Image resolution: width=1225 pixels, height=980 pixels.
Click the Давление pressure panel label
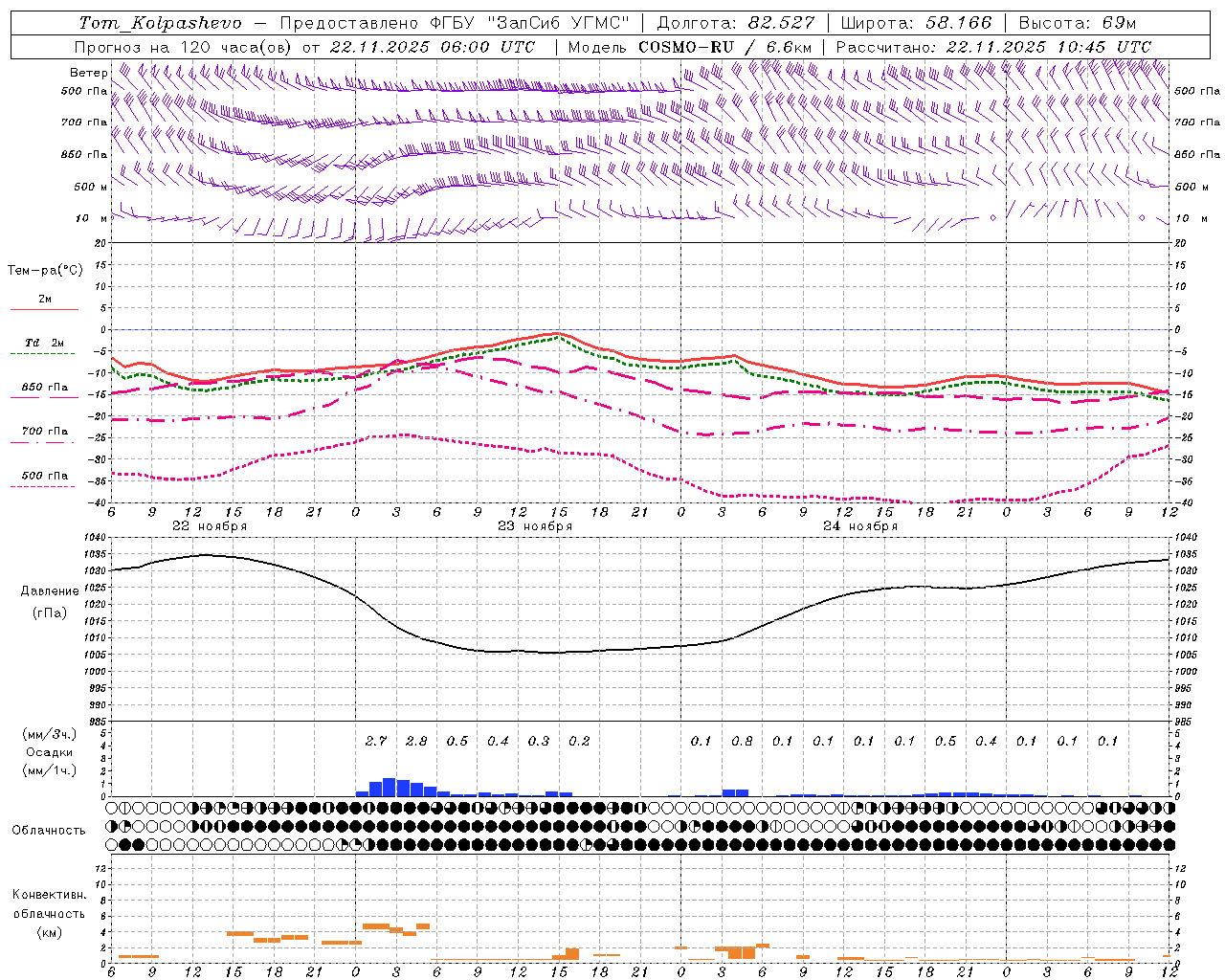(50, 591)
